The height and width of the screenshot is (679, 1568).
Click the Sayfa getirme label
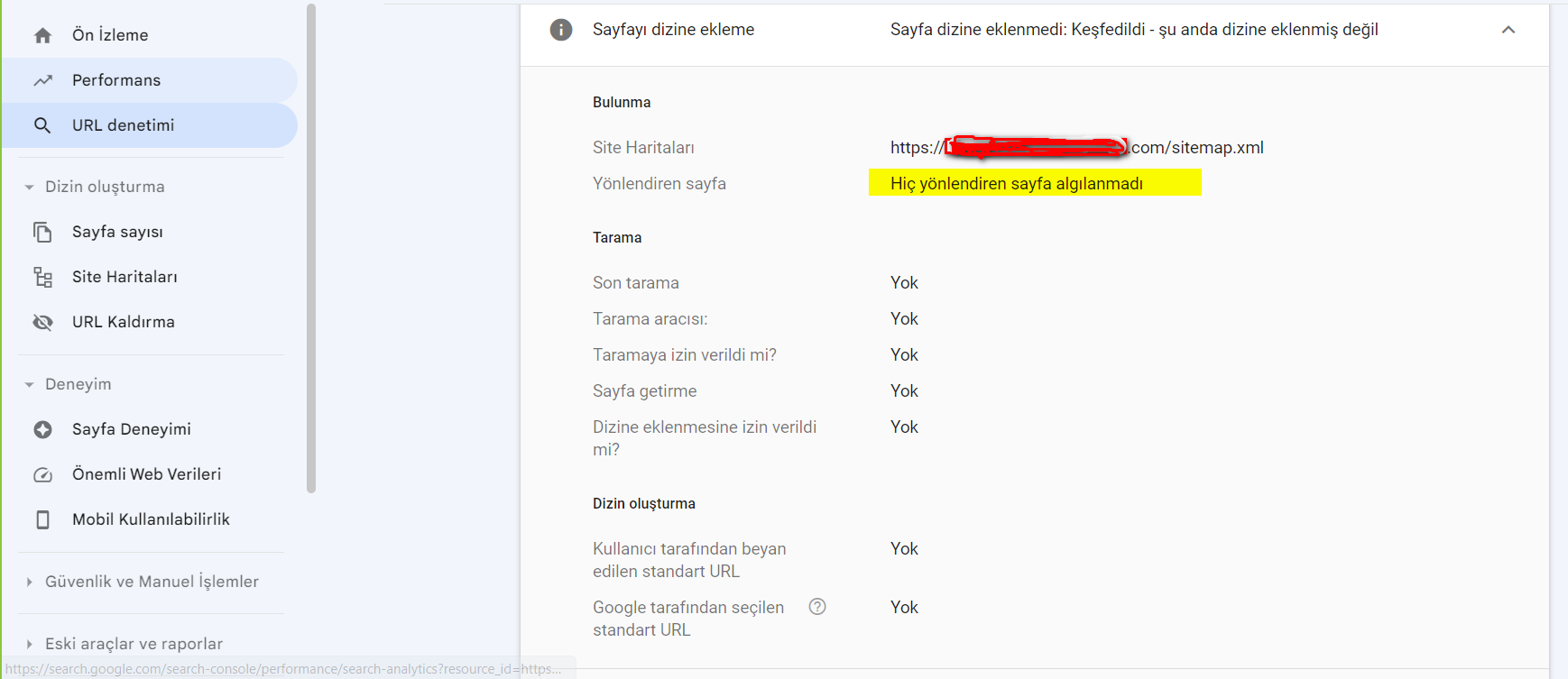tap(645, 390)
